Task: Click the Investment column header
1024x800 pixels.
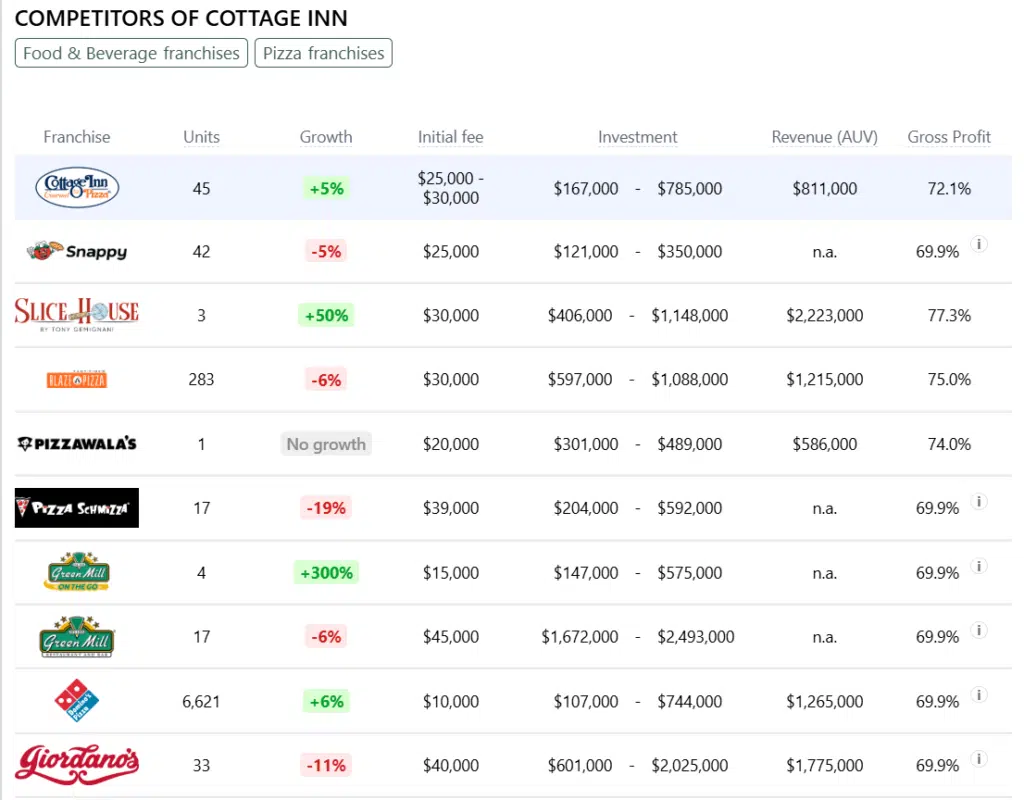Action: point(637,137)
